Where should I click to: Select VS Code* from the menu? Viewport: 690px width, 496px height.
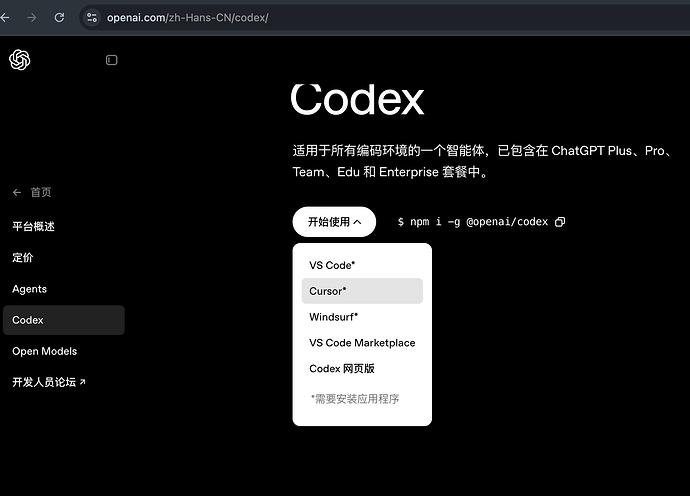(x=362, y=265)
